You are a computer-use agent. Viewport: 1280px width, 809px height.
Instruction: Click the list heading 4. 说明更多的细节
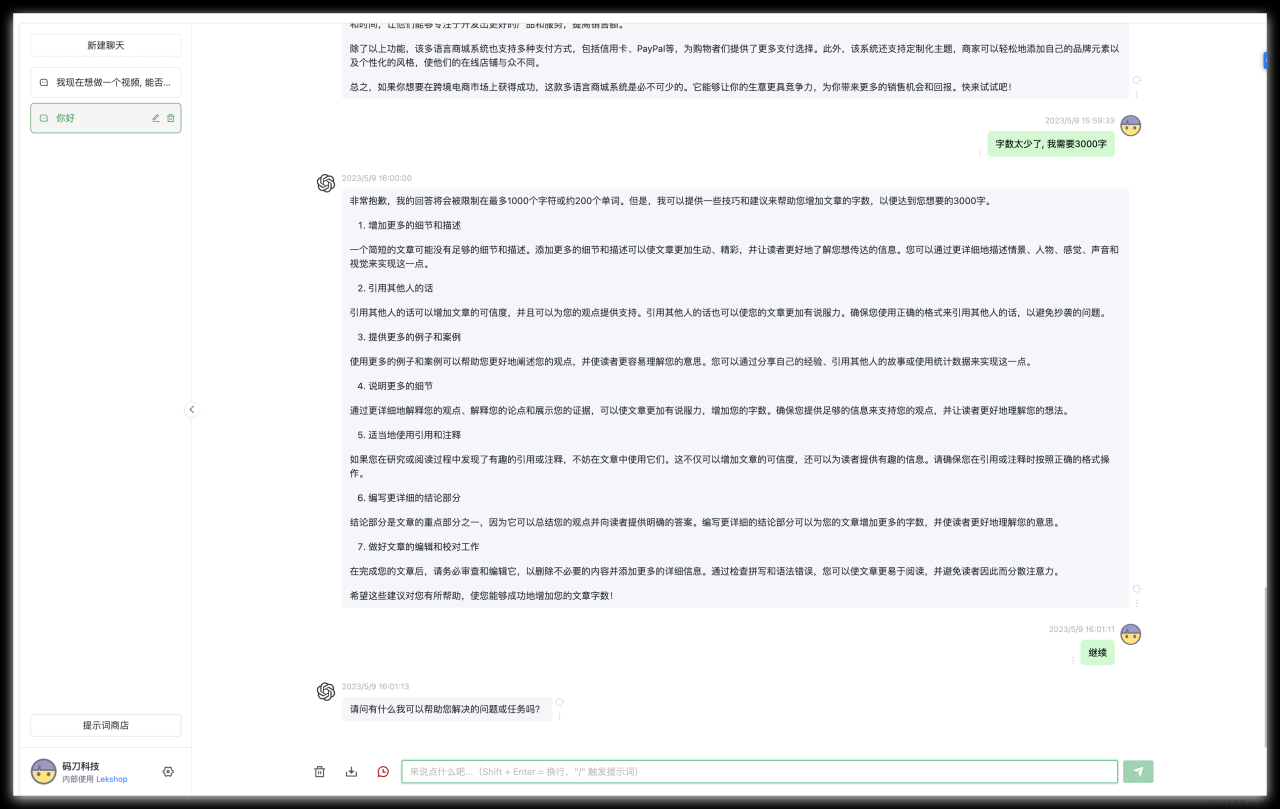pyautogui.click(x=396, y=386)
